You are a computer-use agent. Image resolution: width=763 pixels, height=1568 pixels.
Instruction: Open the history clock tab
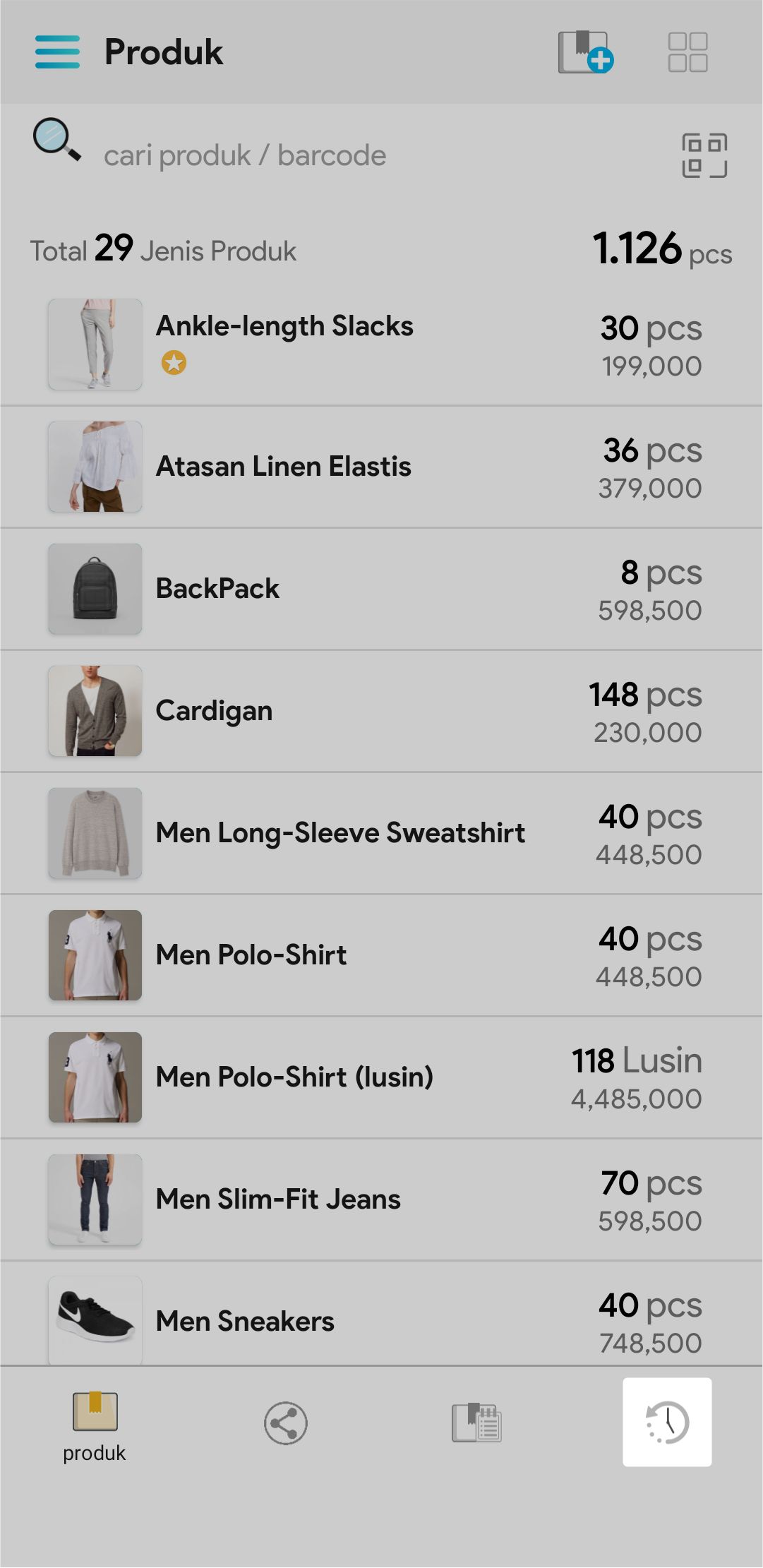click(x=666, y=1422)
